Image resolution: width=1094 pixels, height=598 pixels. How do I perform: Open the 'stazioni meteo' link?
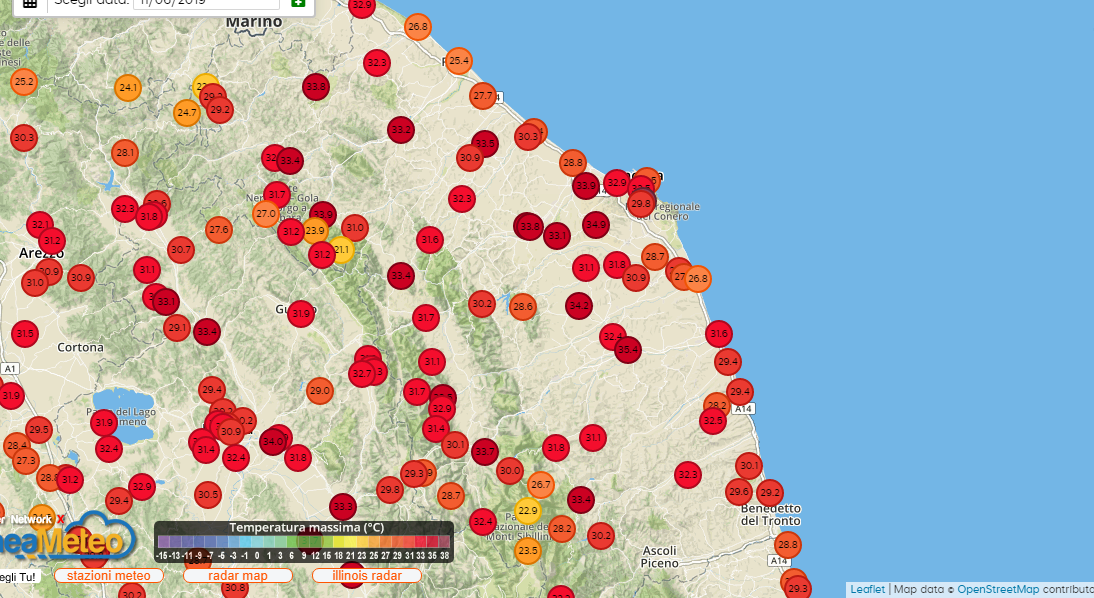(109, 576)
